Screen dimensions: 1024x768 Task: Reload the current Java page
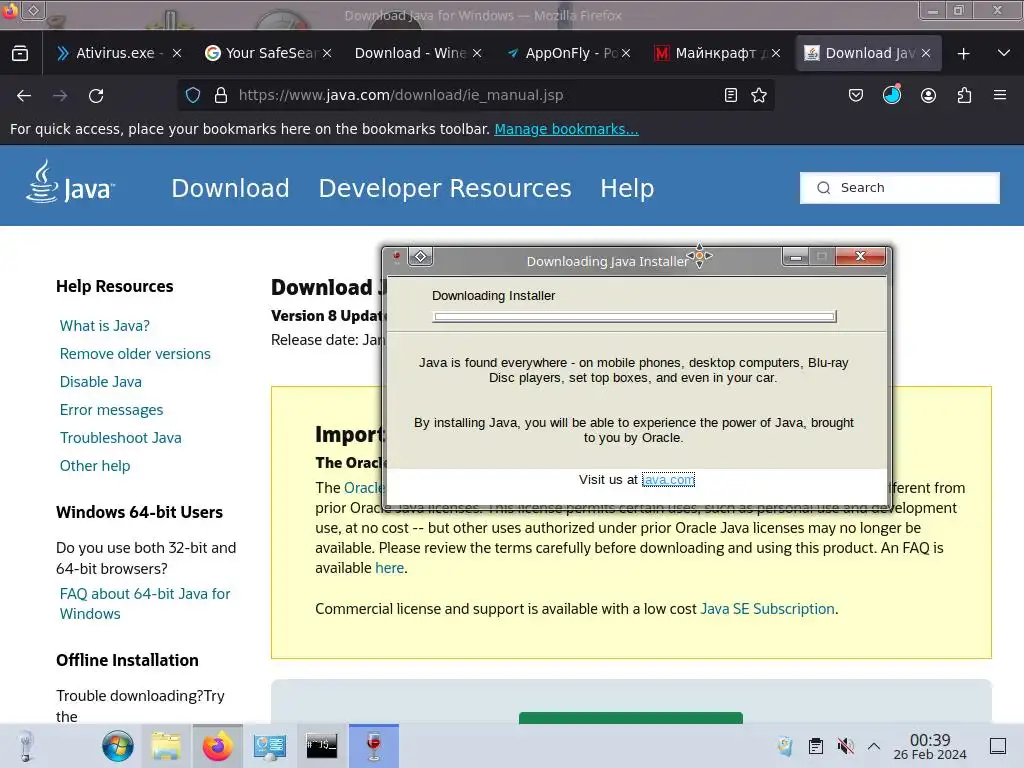click(x=96, y=95)
